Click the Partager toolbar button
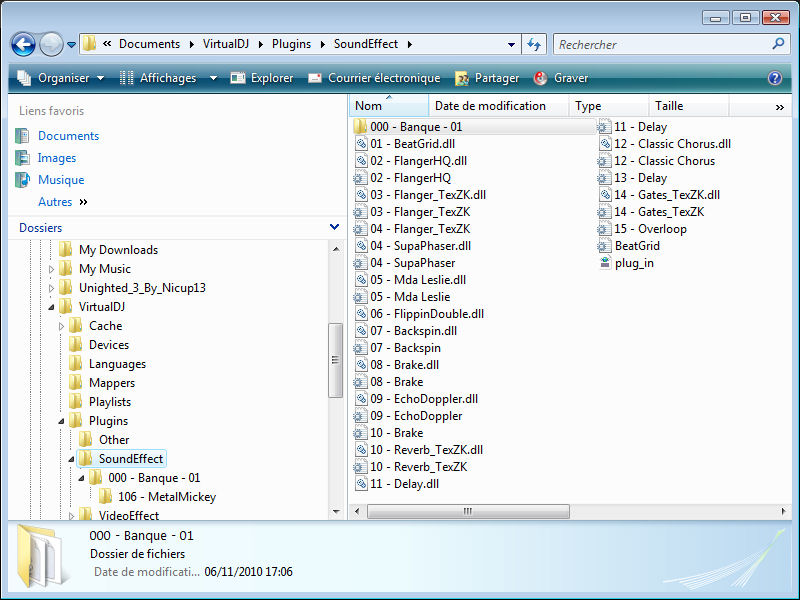This screenshot has width=800, height=600. tap(487, 78)
